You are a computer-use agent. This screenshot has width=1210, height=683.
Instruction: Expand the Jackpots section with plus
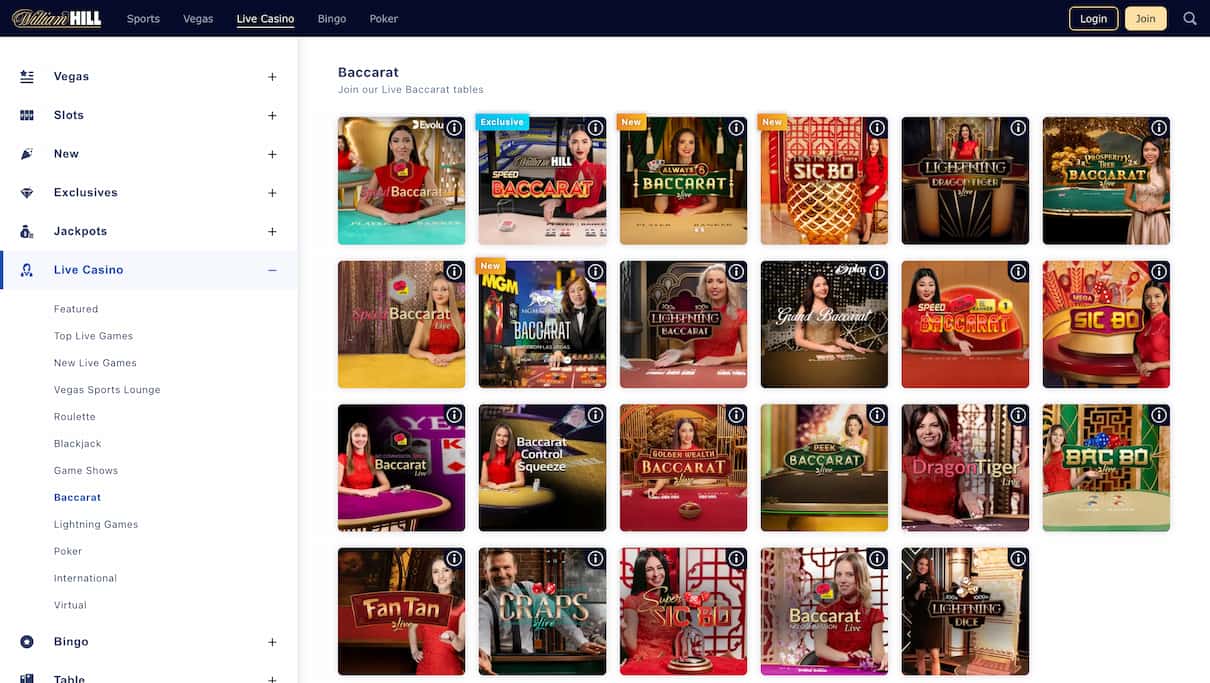[272, 232]
